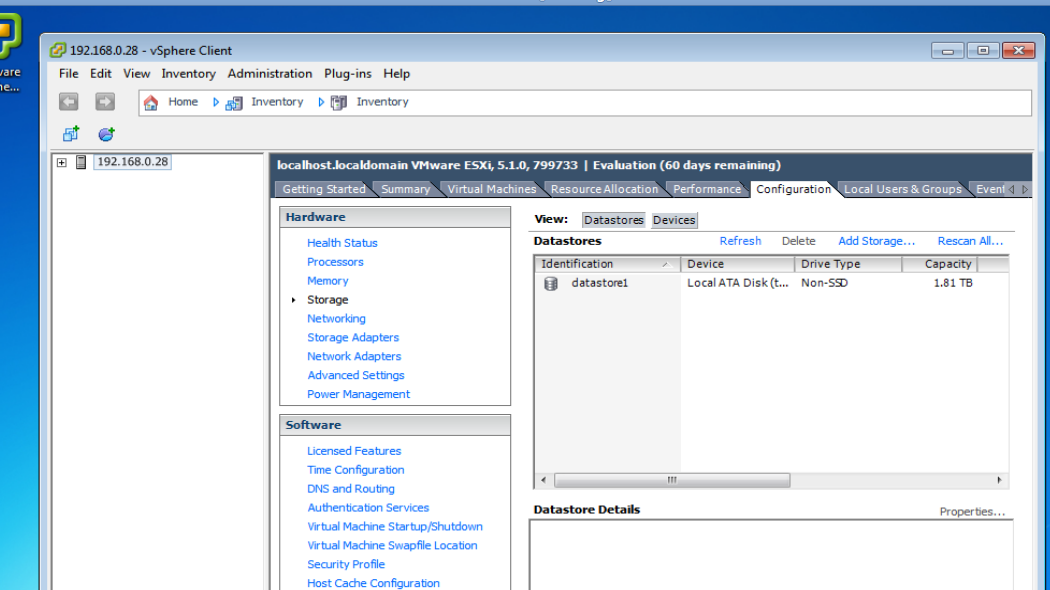Open Networking under Hardware
Image resolution: width=1050 pixels, height=590 pixels.
coord(336,318)
